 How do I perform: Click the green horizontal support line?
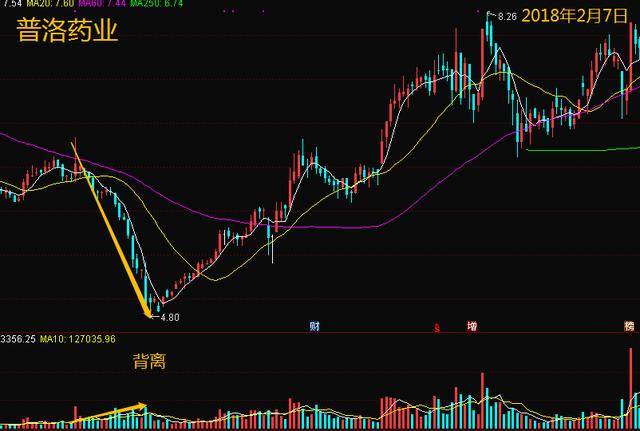(x=580, y=149)
